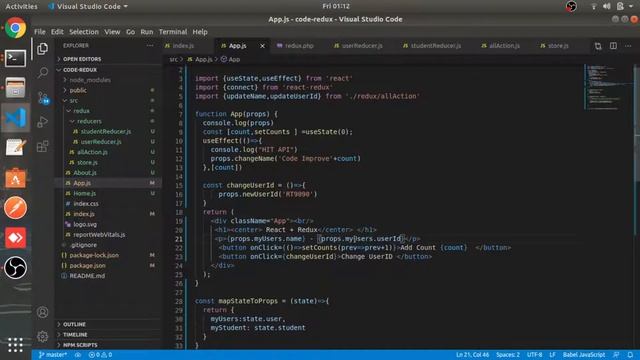Open the Search view in activity bar
Viewport: 640px width, 360px height.
point(42,73)
